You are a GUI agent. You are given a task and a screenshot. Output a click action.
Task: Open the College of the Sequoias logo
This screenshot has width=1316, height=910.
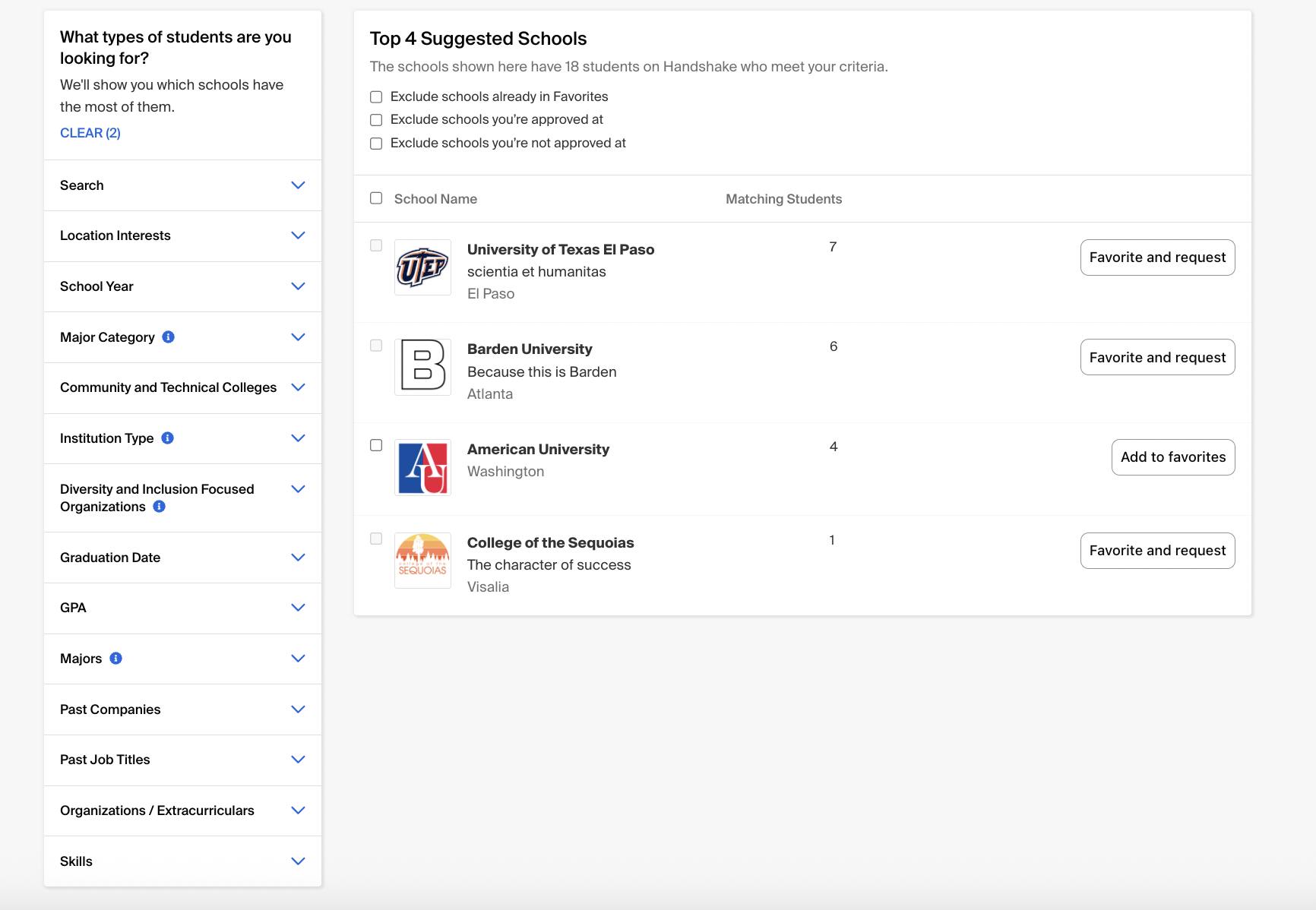tap(422, 561)
